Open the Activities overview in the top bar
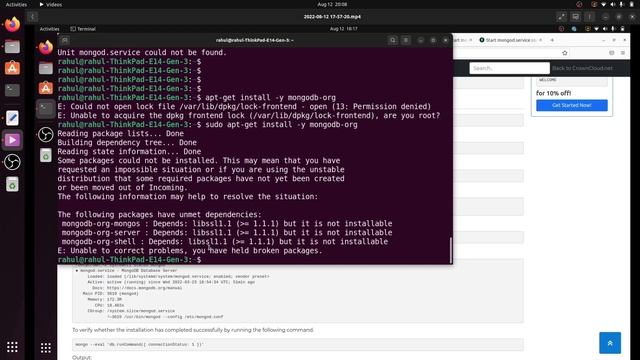The width and height of the screenshot is (640, 360). [16, 4]
